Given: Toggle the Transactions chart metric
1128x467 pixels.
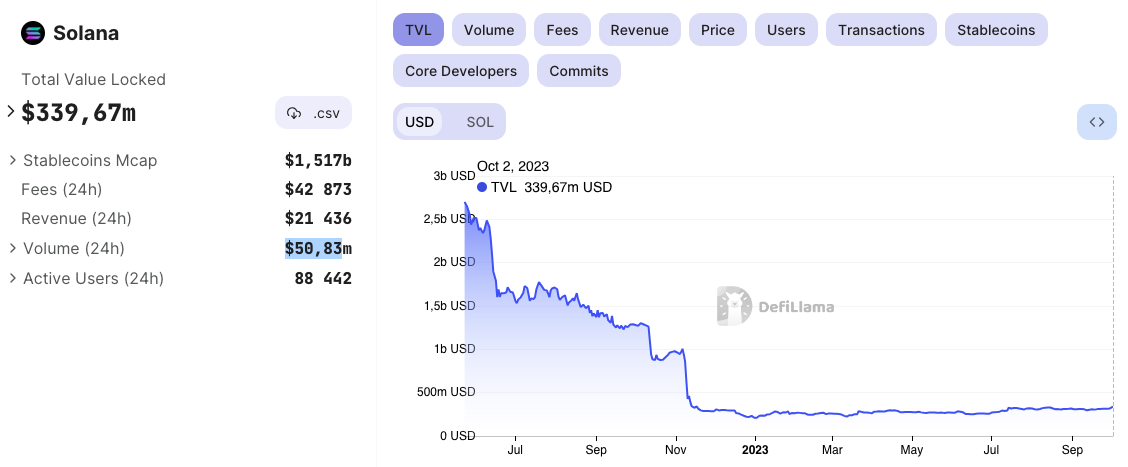Looking at the screenshot, I should click(x=881, y=30).
